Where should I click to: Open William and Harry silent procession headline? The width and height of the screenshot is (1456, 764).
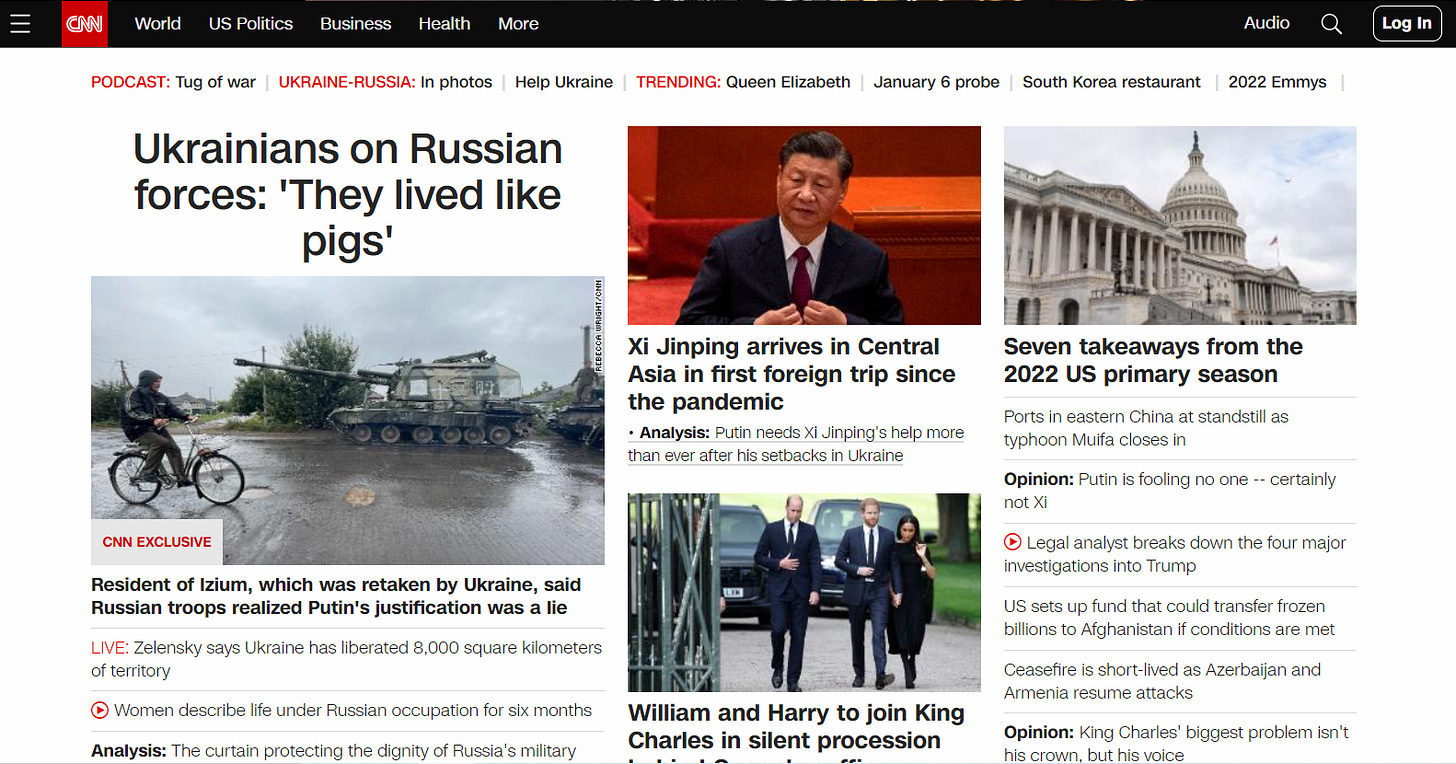click(796, 731)
